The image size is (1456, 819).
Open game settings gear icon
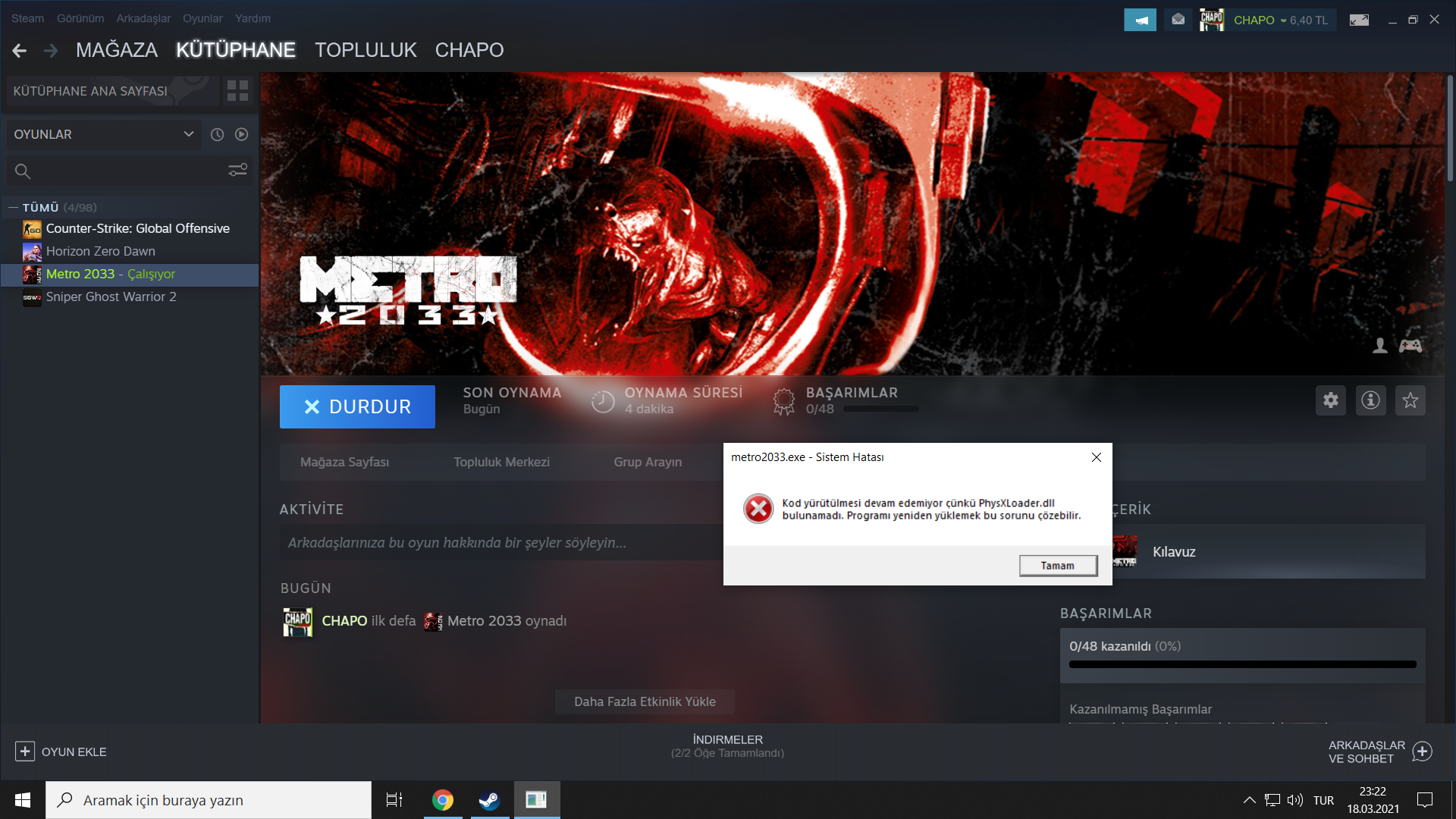1330,400
